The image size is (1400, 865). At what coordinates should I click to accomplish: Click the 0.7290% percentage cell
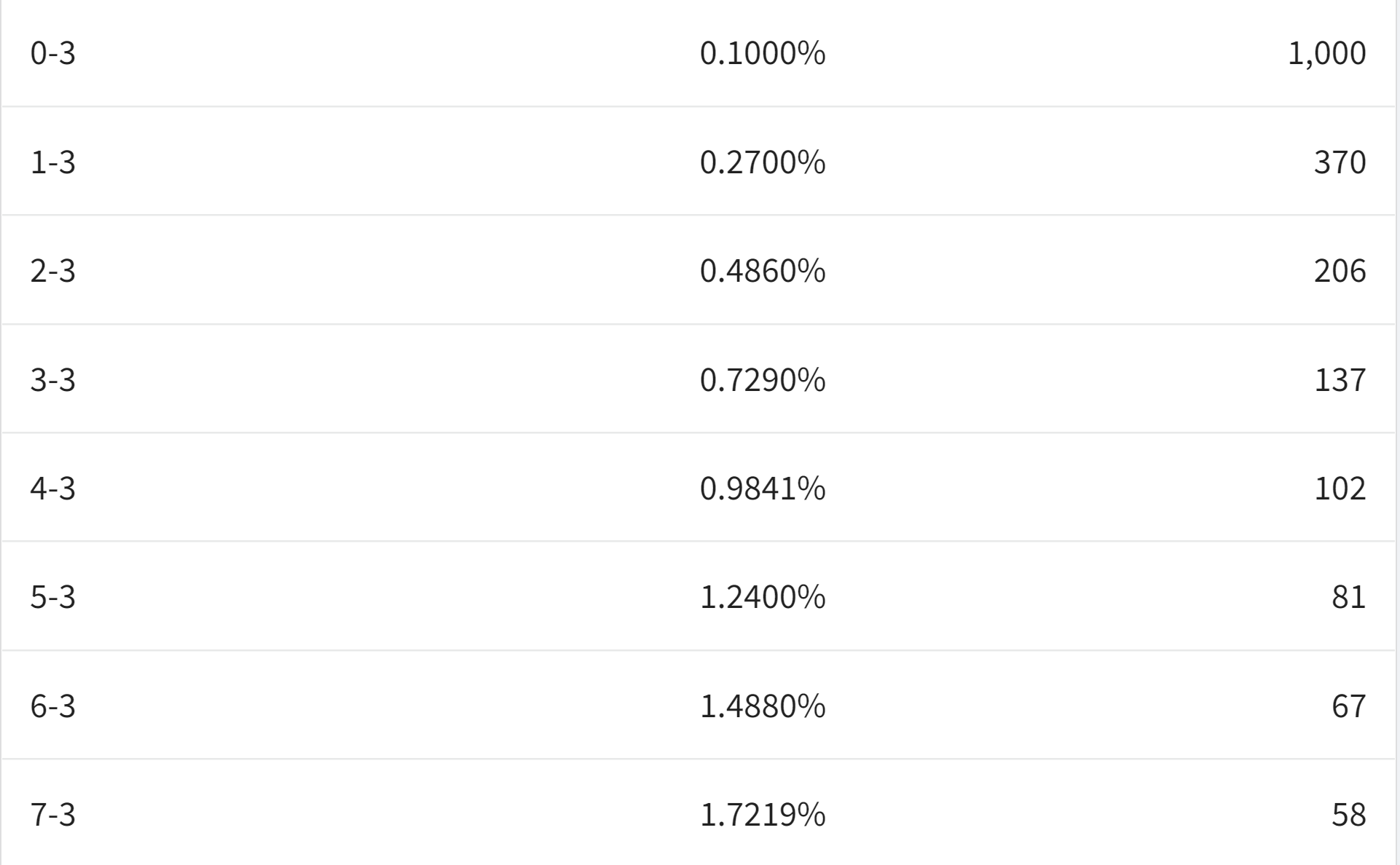click(x=763, y=379)
